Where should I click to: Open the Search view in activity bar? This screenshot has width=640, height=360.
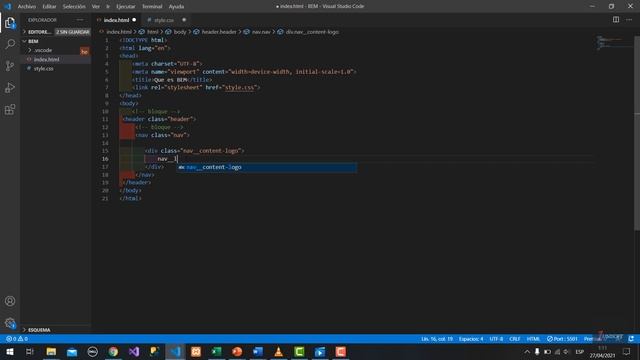tap(10, 44)
